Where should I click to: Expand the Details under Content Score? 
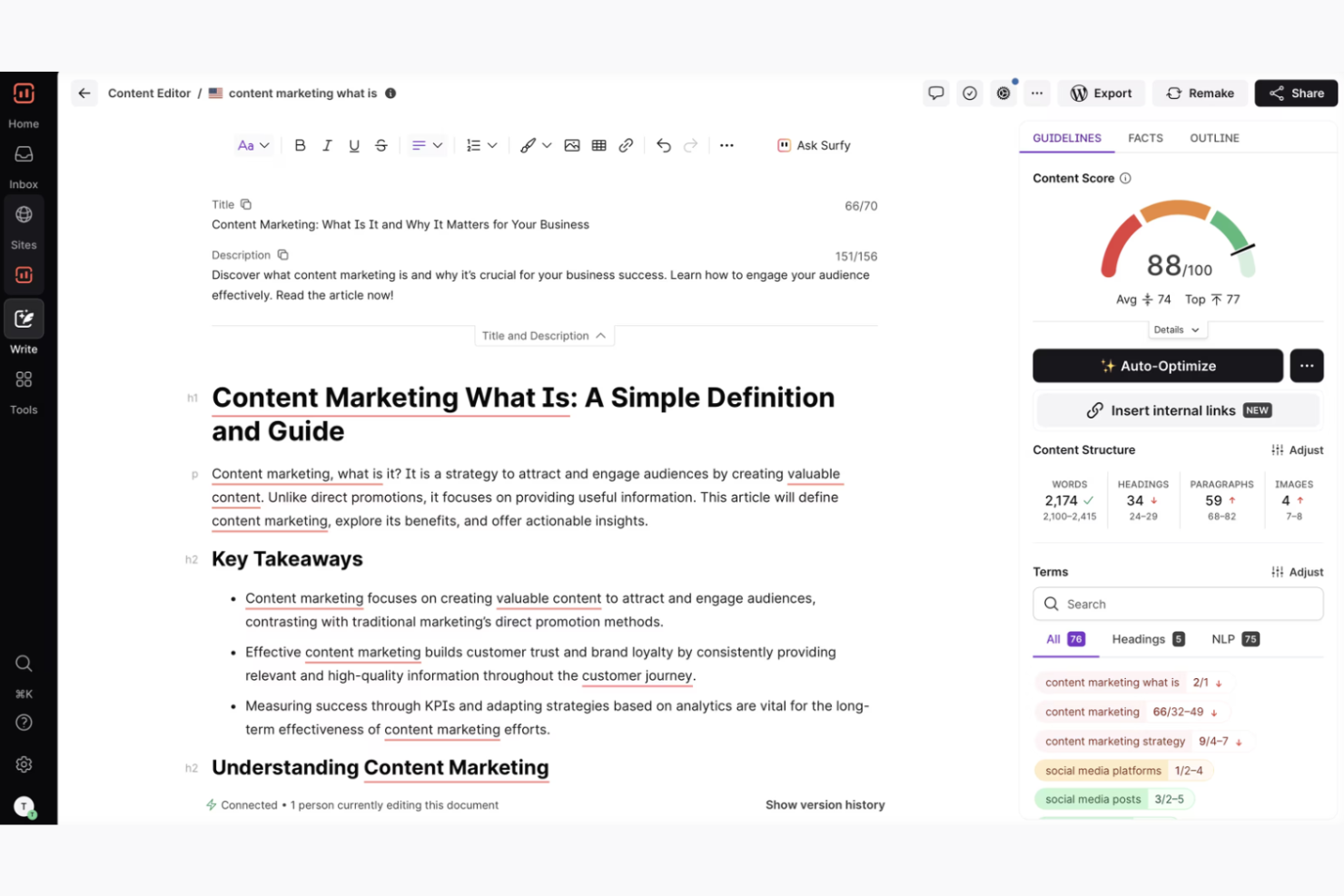tap(1177, 329)
